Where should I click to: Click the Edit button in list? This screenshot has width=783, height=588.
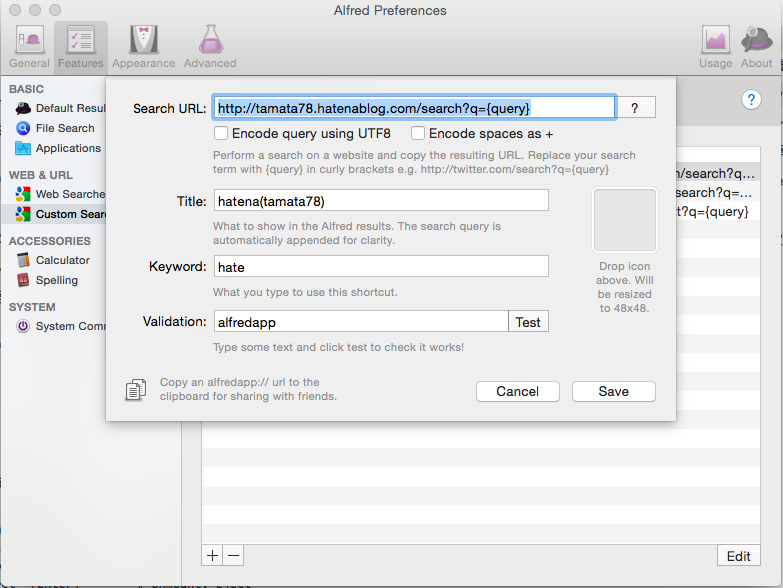click(739, 556)
